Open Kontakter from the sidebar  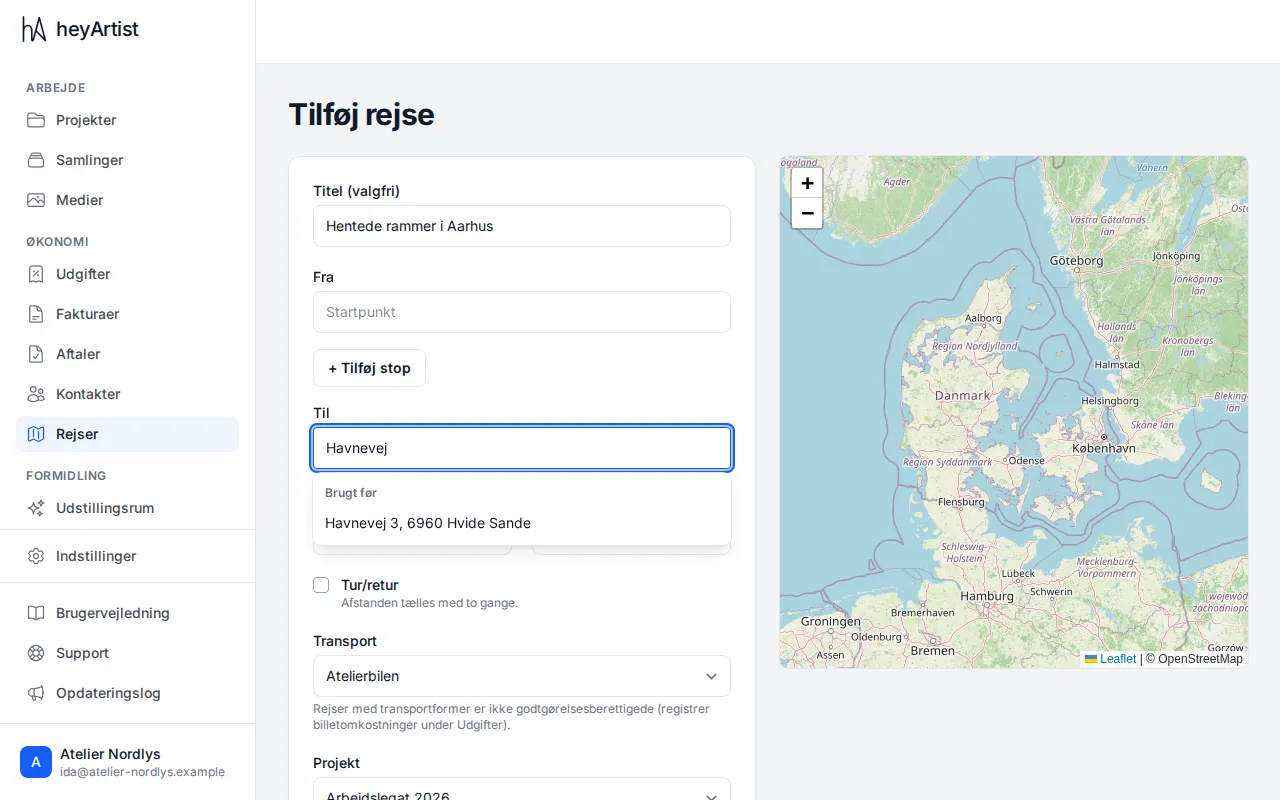(127, 394)
